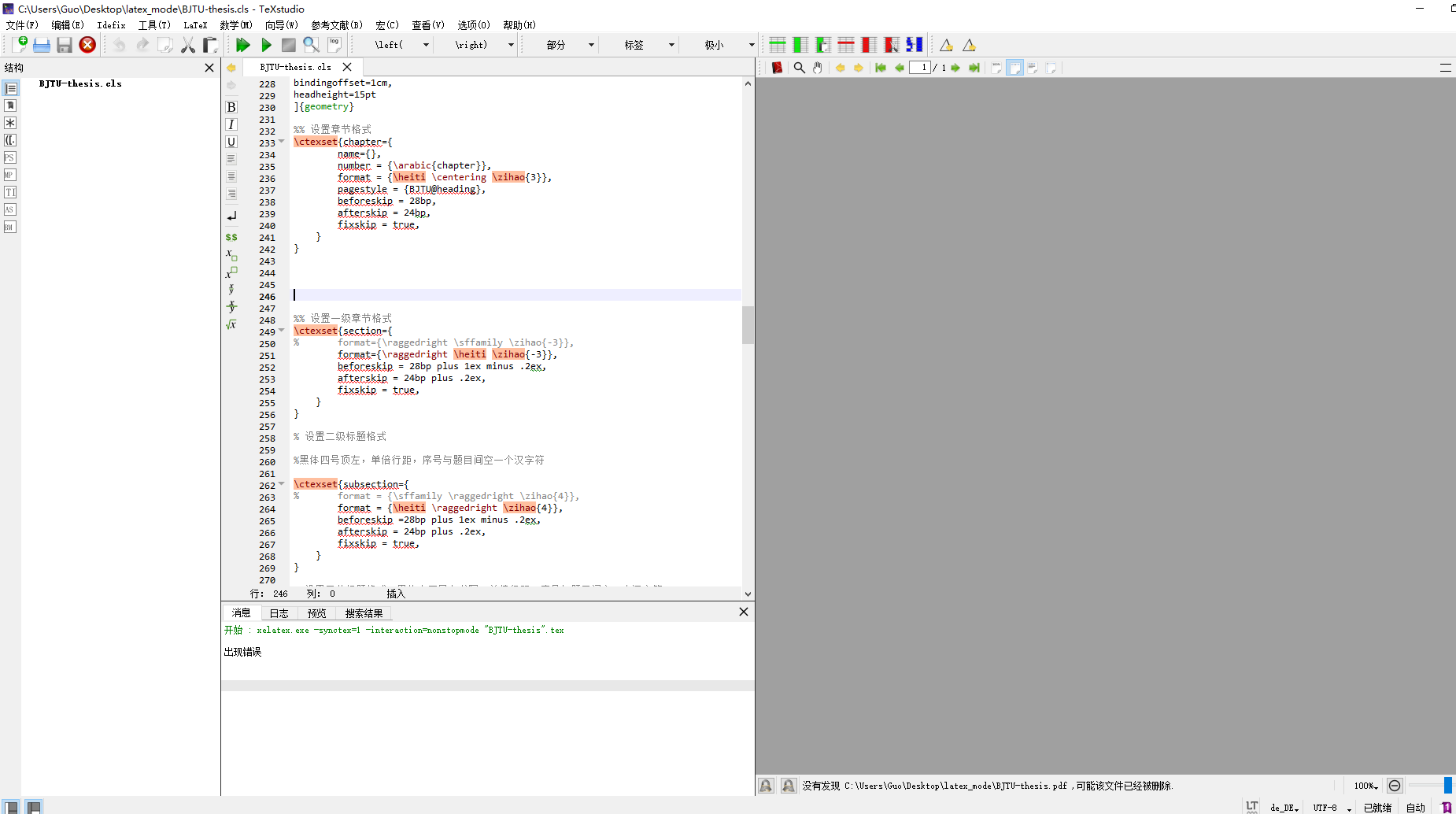Insert inline math using the $$ icon
The image size is (1456, 814).
231,236
